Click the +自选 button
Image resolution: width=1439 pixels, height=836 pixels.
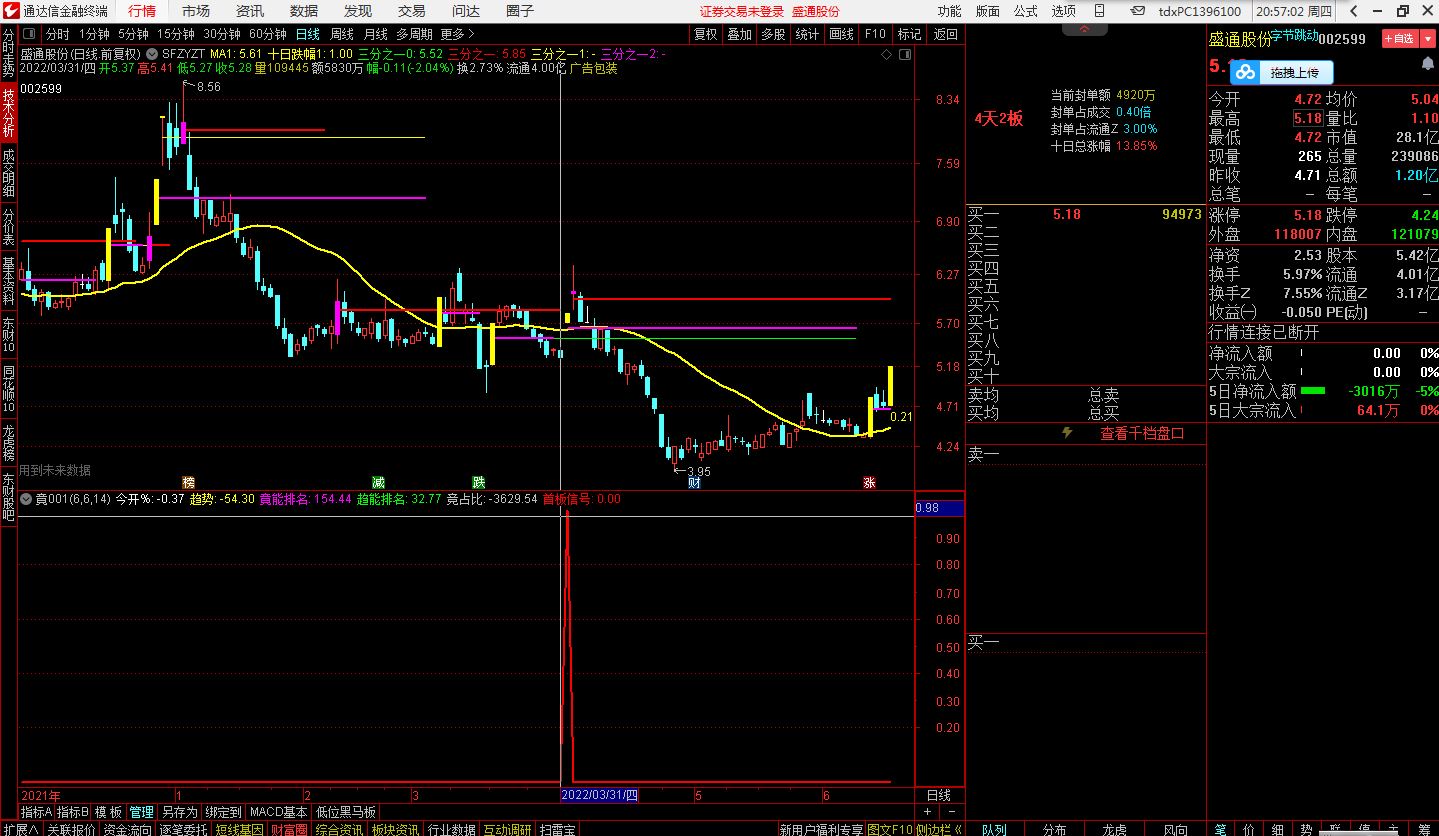pos(1399,39)
